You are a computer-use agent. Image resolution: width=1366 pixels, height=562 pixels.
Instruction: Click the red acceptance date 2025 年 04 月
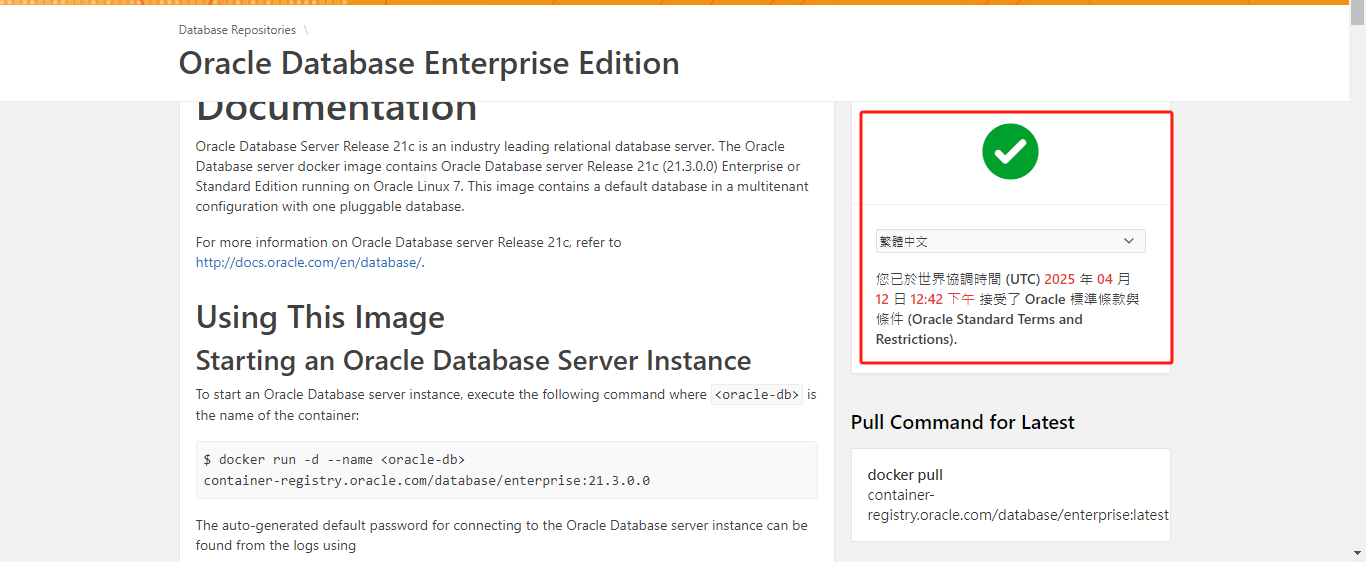[1087, 279]
